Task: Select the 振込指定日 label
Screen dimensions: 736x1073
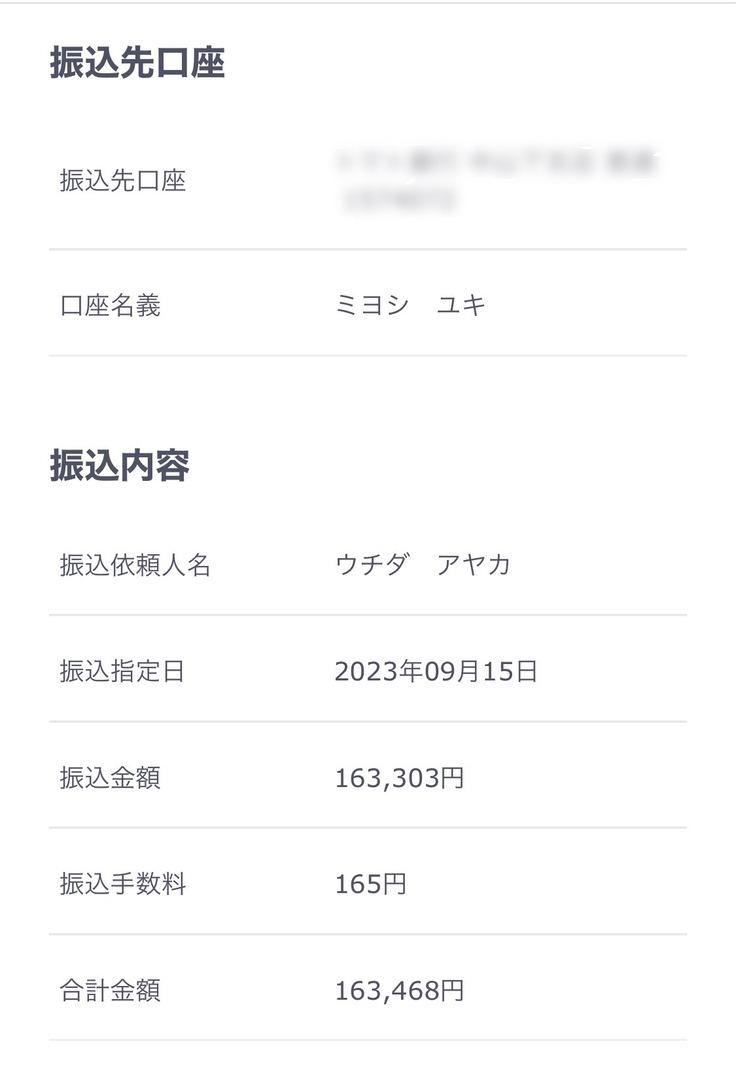Action: pos(123,671)
